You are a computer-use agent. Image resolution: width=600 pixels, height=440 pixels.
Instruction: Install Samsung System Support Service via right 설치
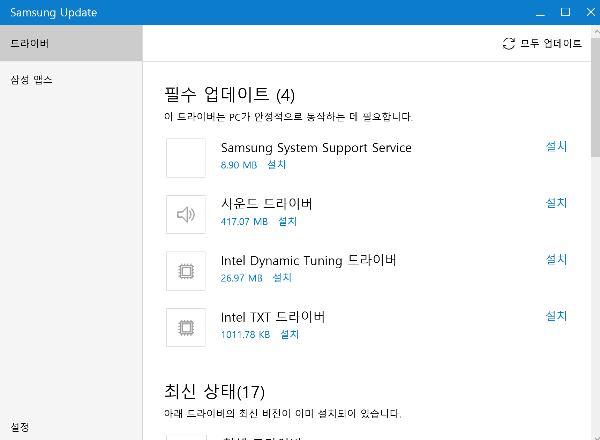[x=556, y=146]
